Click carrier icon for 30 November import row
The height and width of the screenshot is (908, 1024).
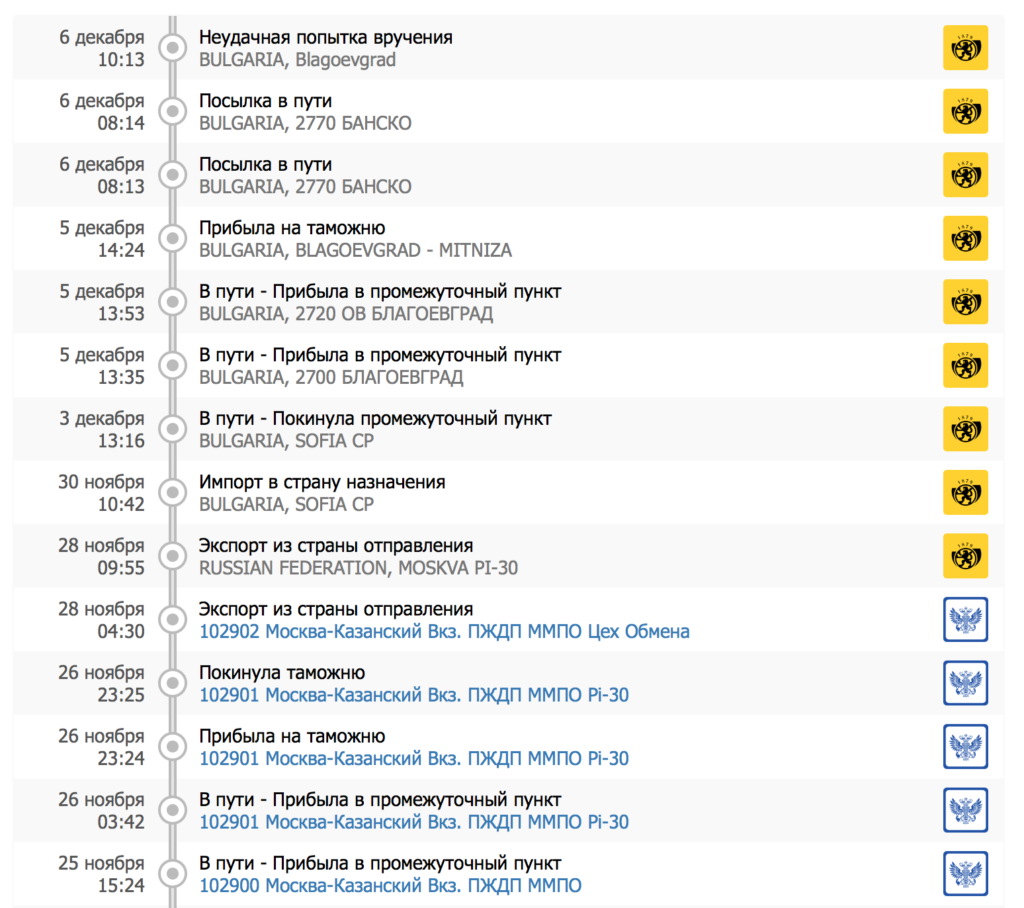(x=965, y=493)
